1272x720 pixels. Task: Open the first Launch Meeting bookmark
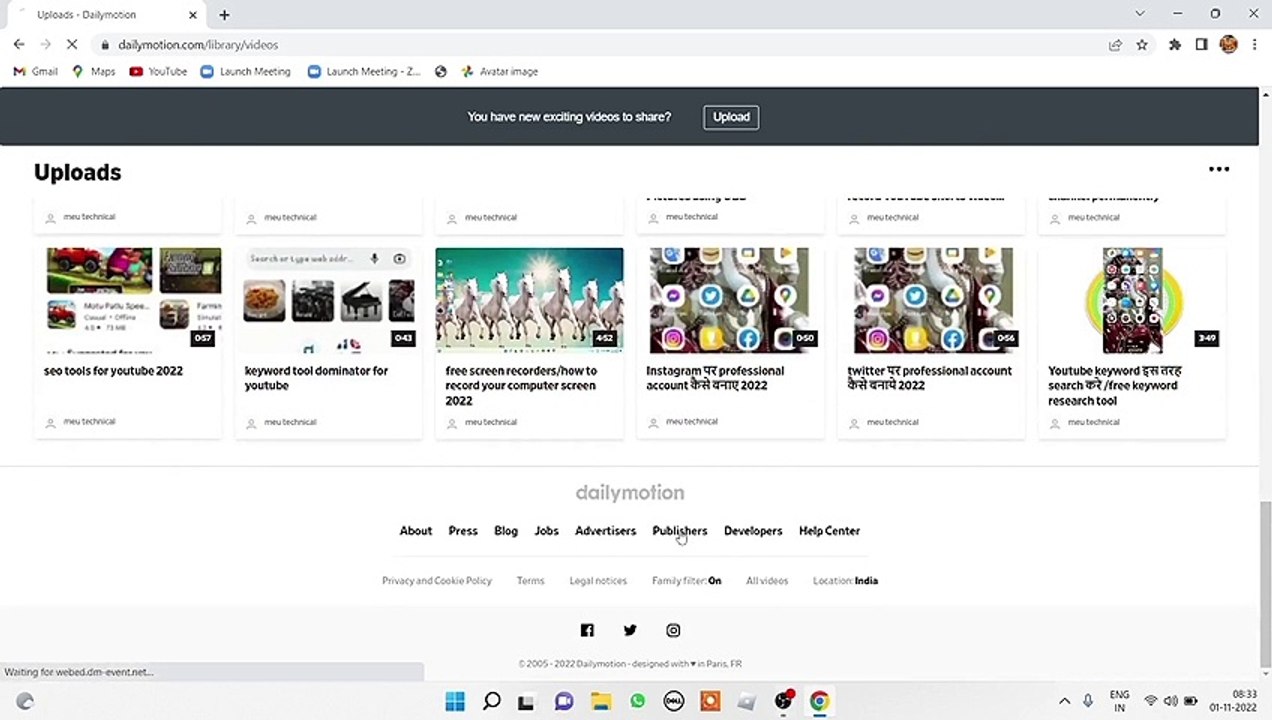(245, 72)
